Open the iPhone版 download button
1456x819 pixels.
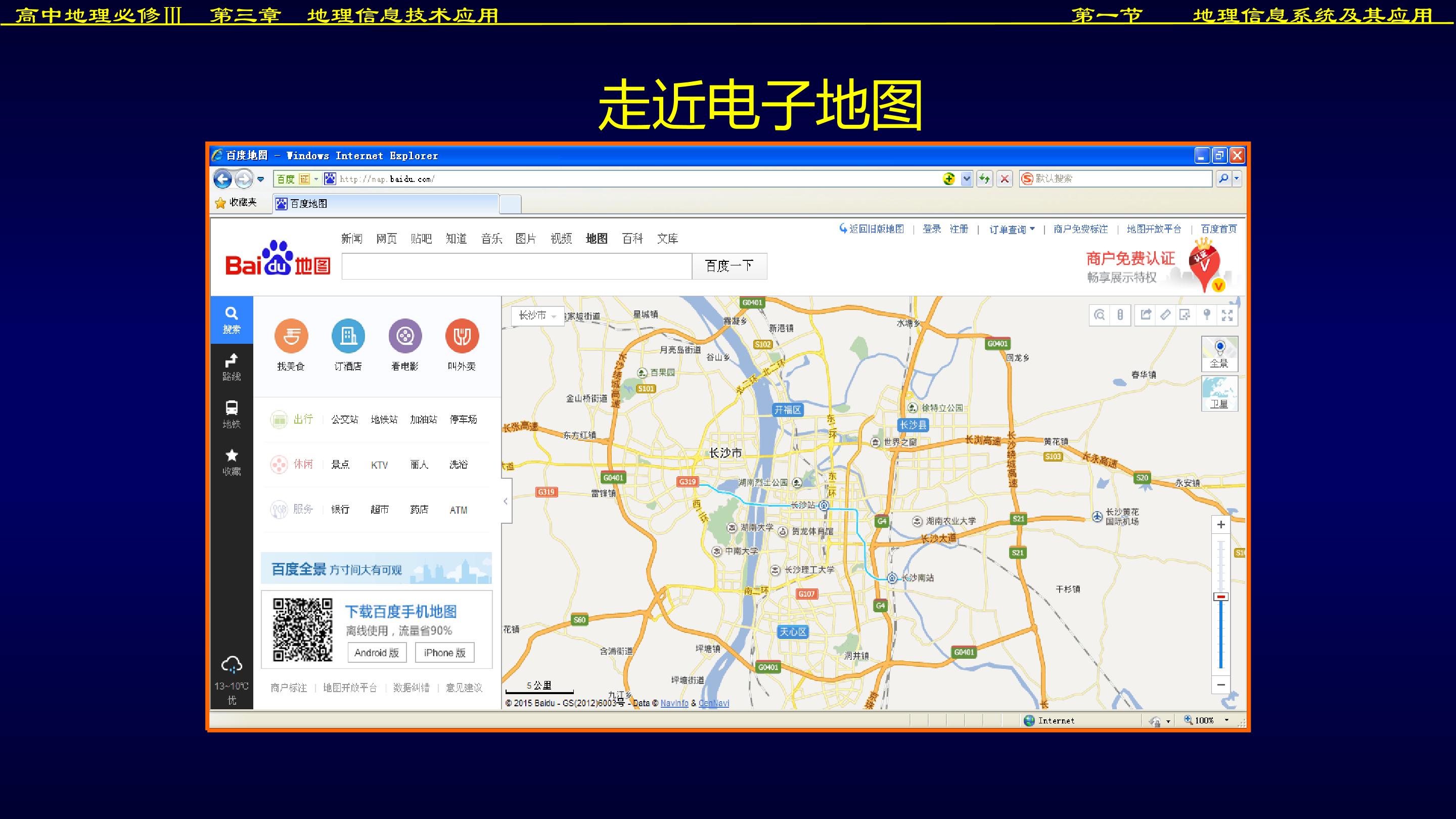[445, 653]
